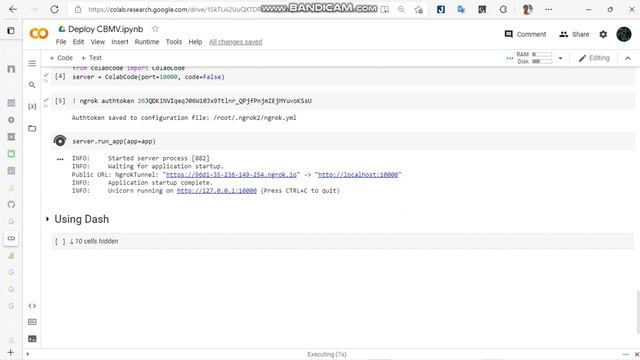Open the Runtime menu
The image size is (640, 360).
click(147, 42)
